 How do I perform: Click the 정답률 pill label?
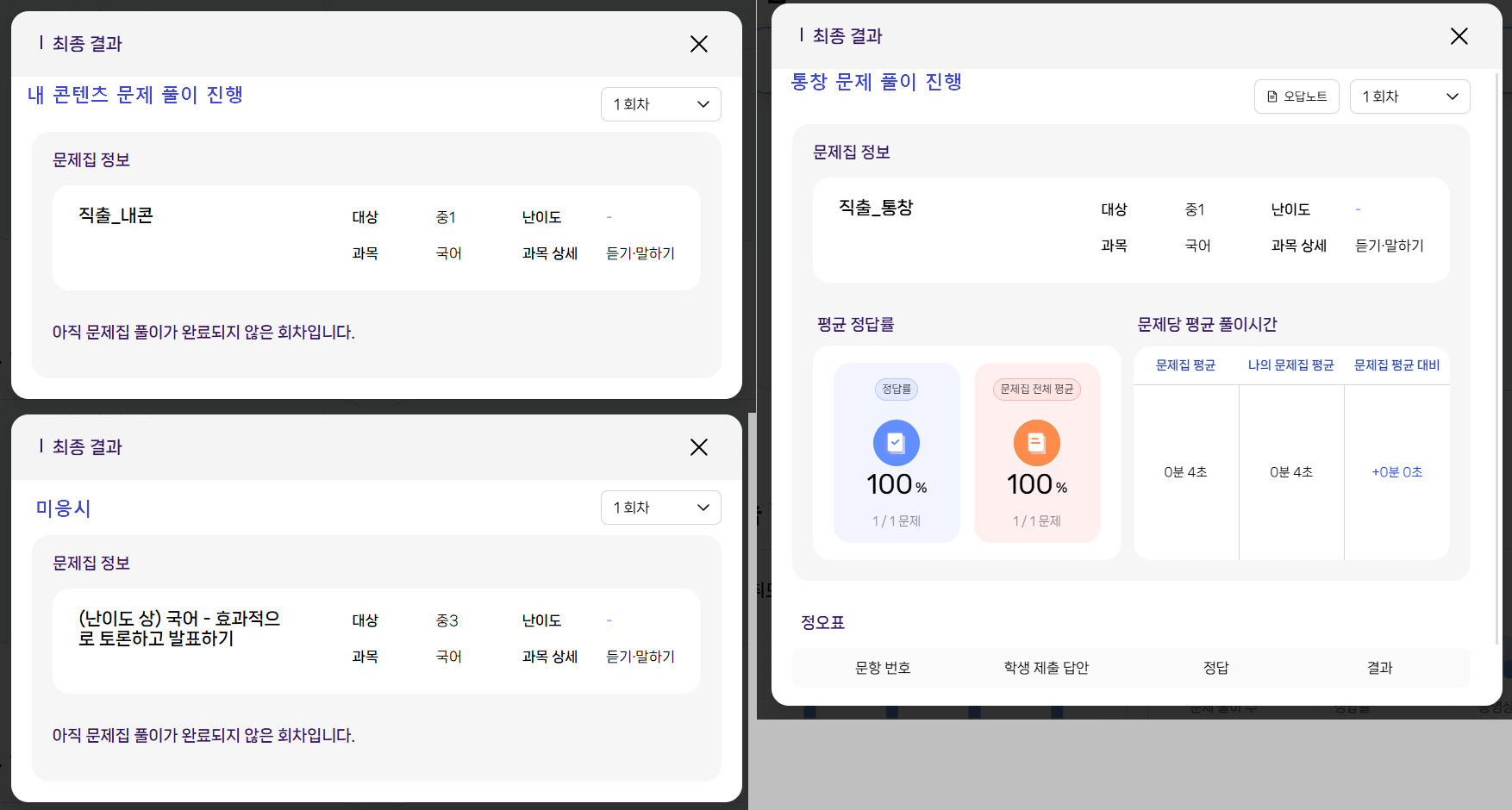[897, 389]
